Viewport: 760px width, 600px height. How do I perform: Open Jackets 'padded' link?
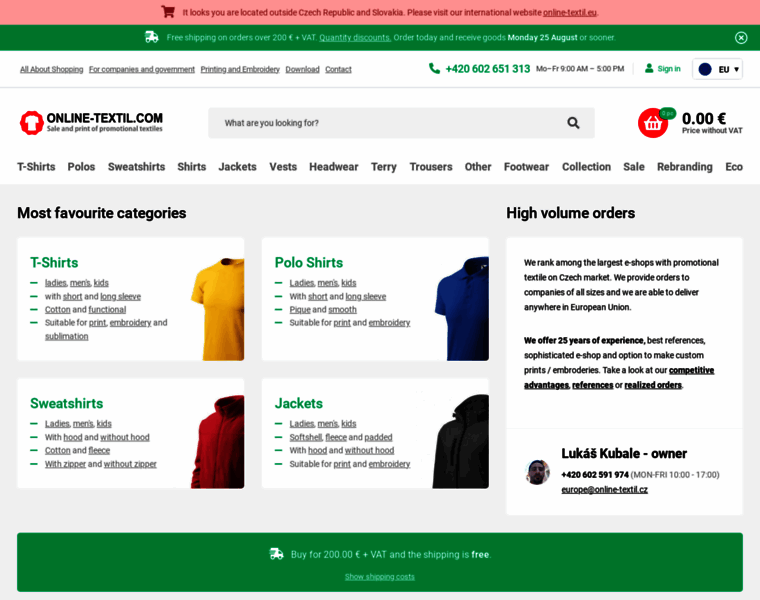(378, 437)
